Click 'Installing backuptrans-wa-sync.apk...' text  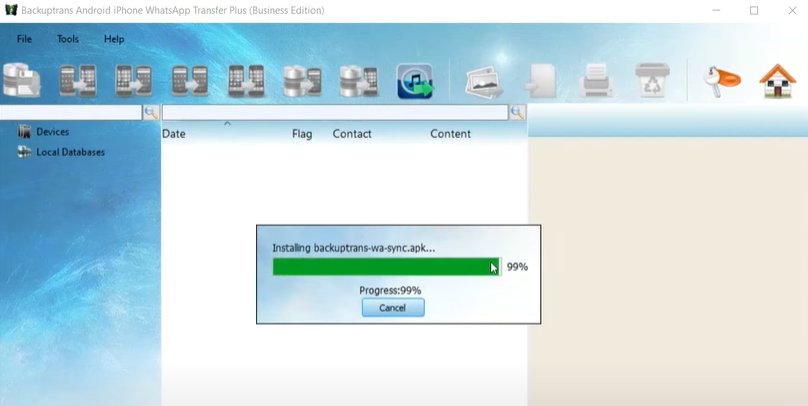click(x=354, y=248)
